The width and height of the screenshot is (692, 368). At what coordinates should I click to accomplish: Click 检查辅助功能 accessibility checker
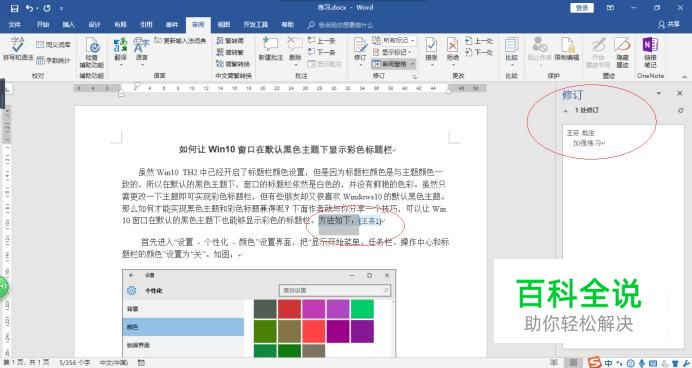pyautogui.click(x=92, y=53)
